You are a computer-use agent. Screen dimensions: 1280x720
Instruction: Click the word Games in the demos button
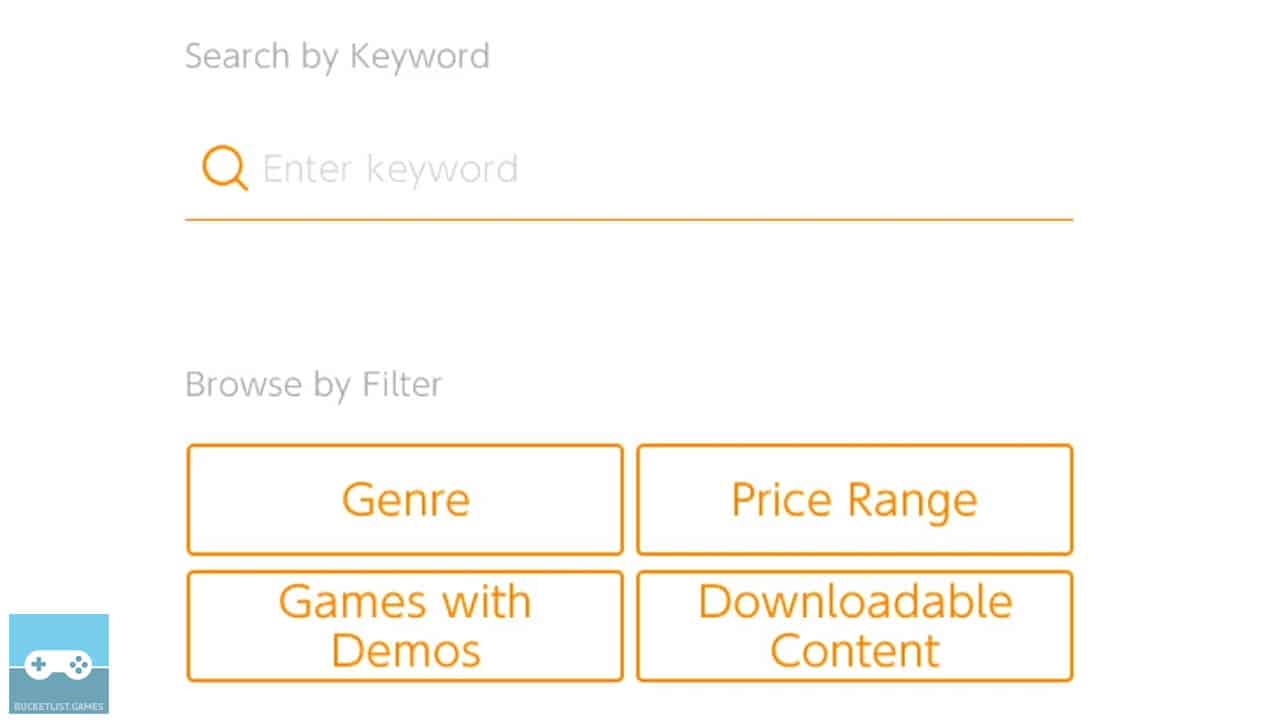(x=348, y=602)
